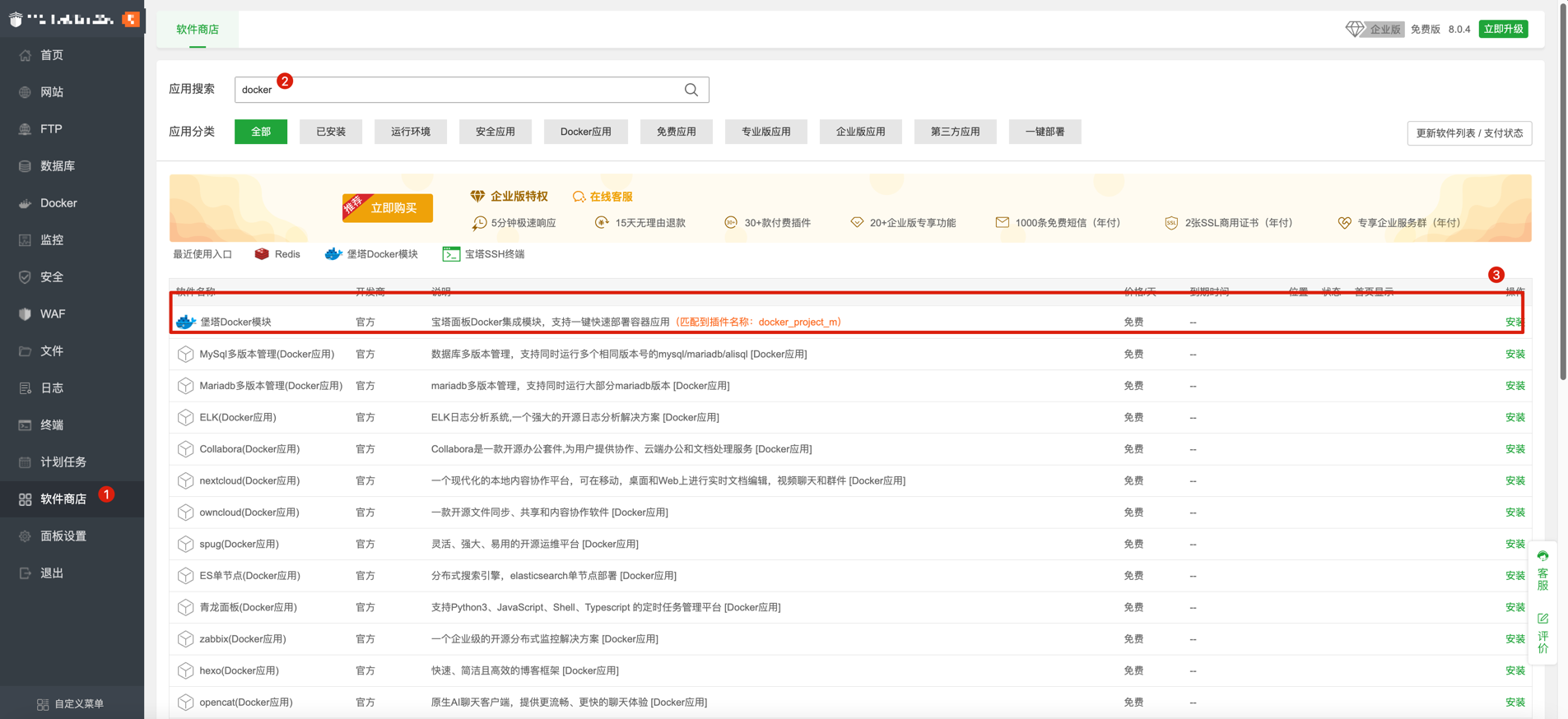Click the 安全 shield icon in sidebar

coord(25,277)
